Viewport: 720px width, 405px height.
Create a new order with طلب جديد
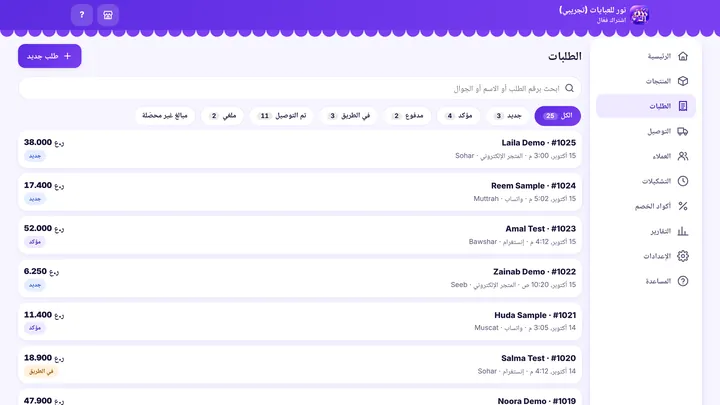coord(50,56)
